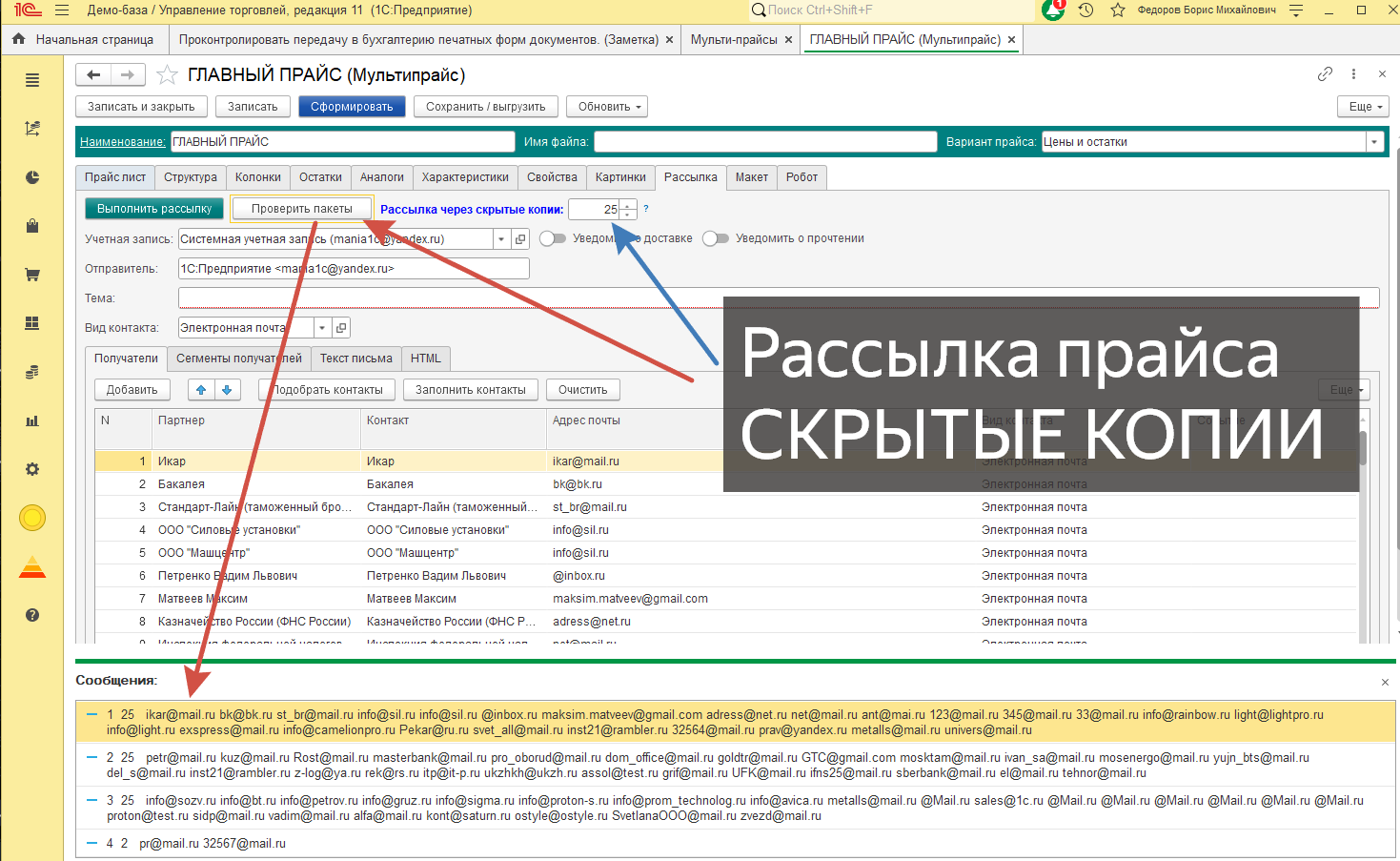Expand the user panel settings dropdown
The image size is (1400, 861).
point(1296,10)
